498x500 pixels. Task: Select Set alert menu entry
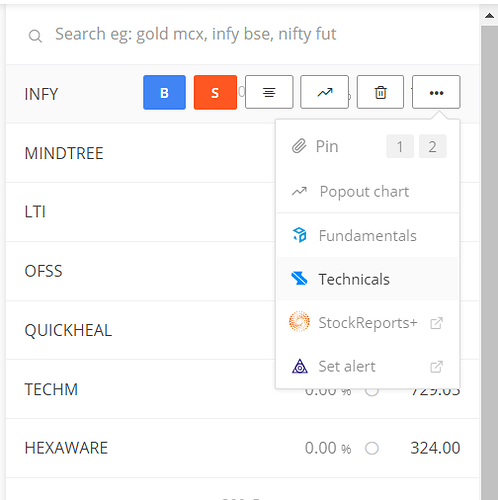(368, 366)
